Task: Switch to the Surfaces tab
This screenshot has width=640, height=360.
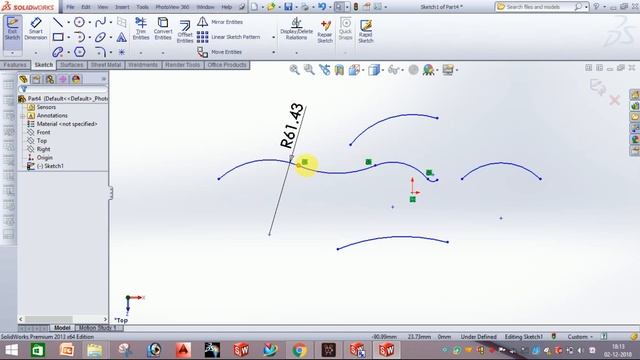Action: [x=71, y=65]
